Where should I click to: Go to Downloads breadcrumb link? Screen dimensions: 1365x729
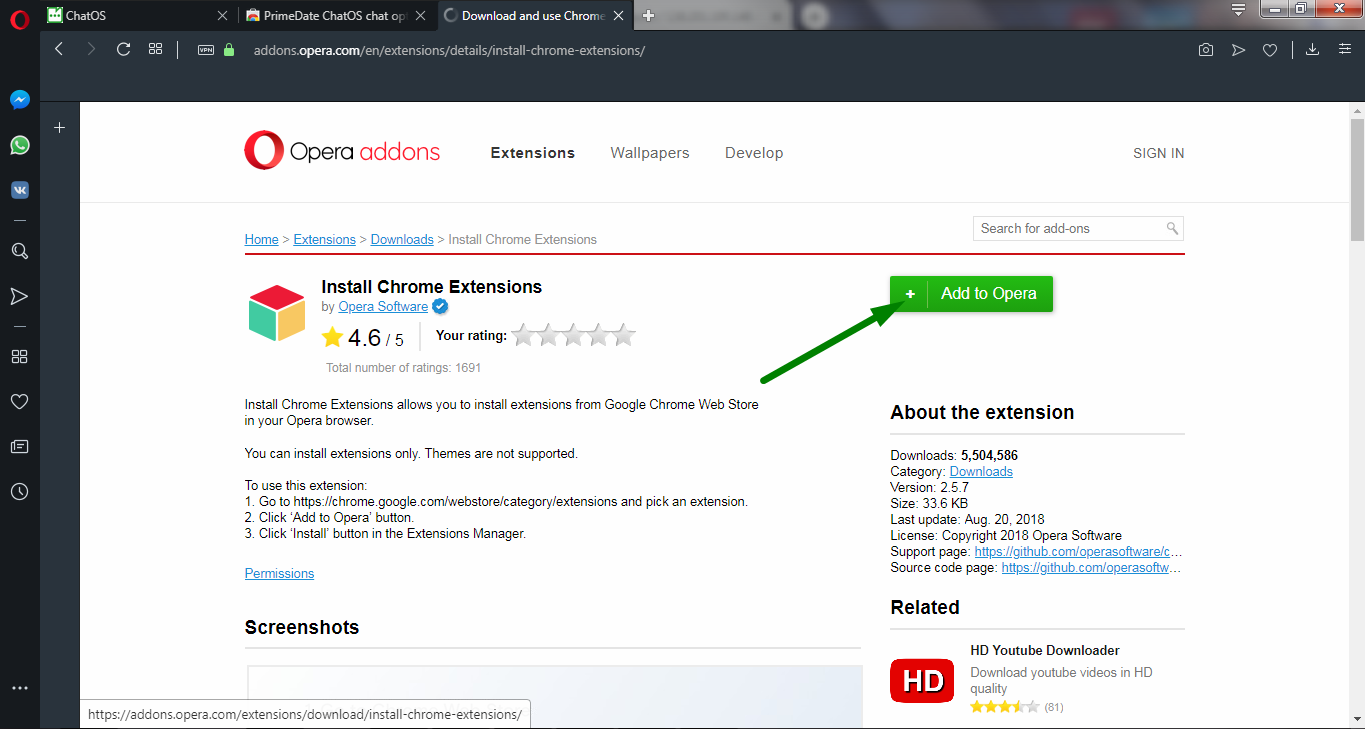tap(402, 240)
